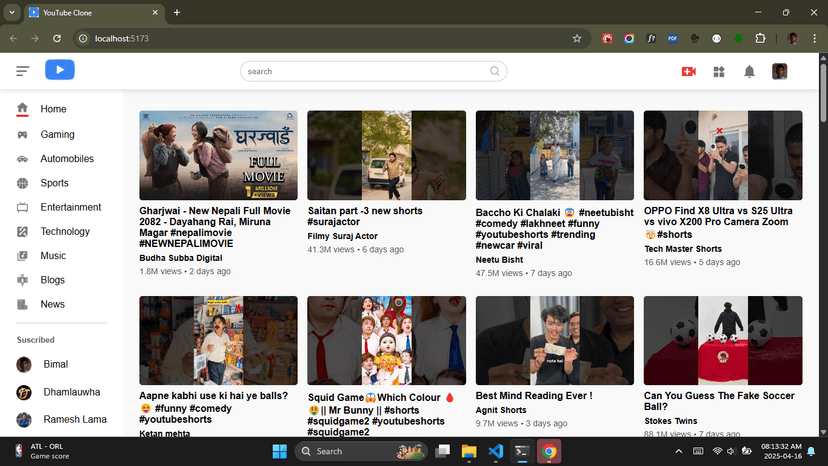
Task: View site information icon beside localhost URL
Action: click(x=83, y=39)
